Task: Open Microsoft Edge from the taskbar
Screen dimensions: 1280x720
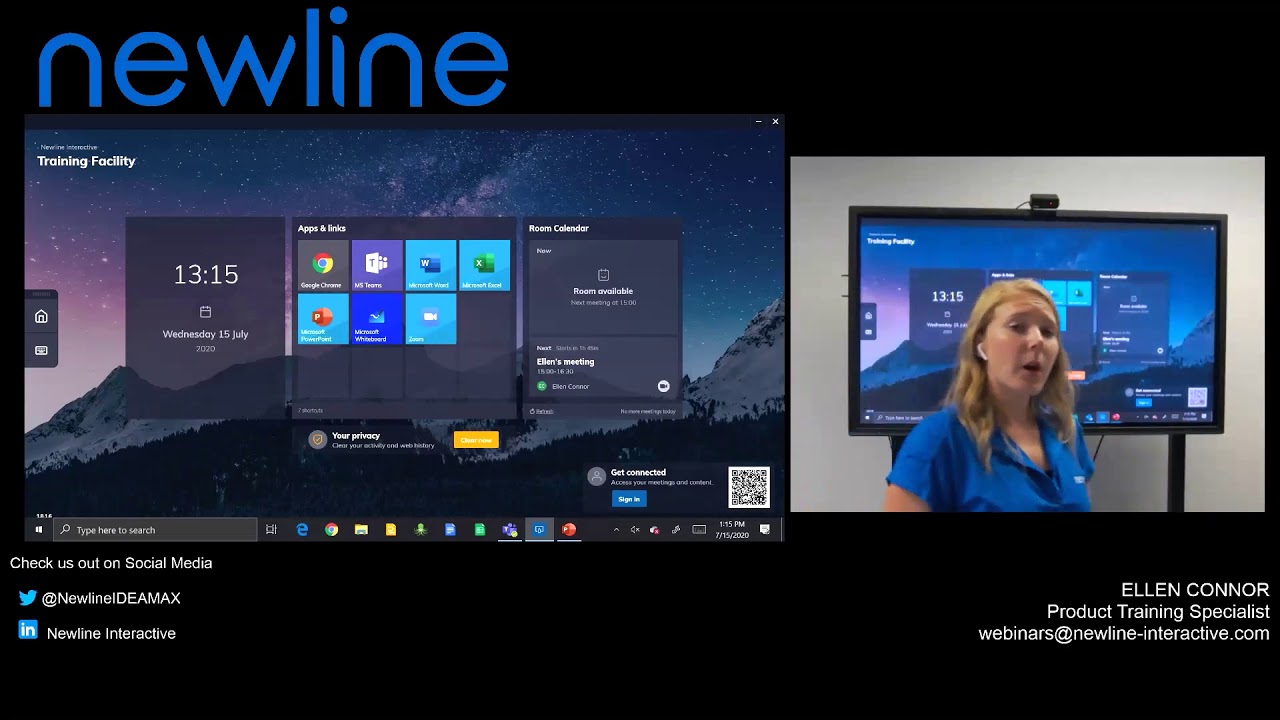Action: pos(302,530)
